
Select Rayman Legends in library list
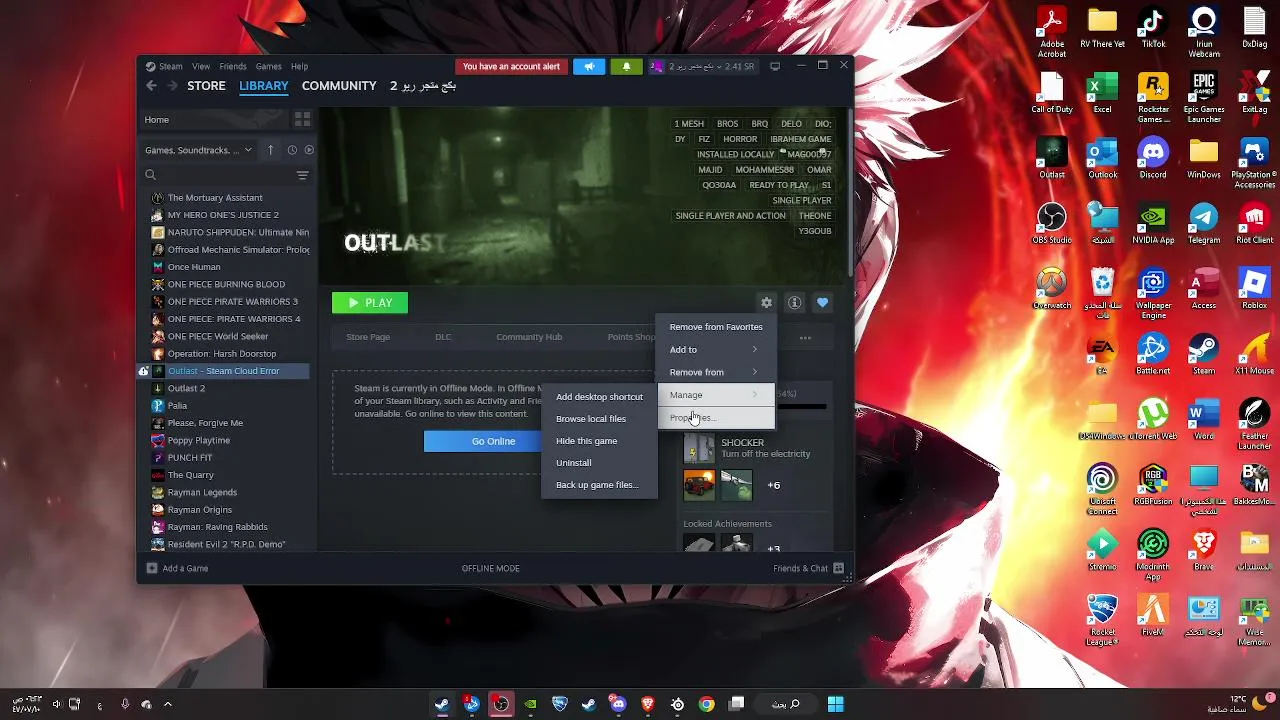pos(225,492)
